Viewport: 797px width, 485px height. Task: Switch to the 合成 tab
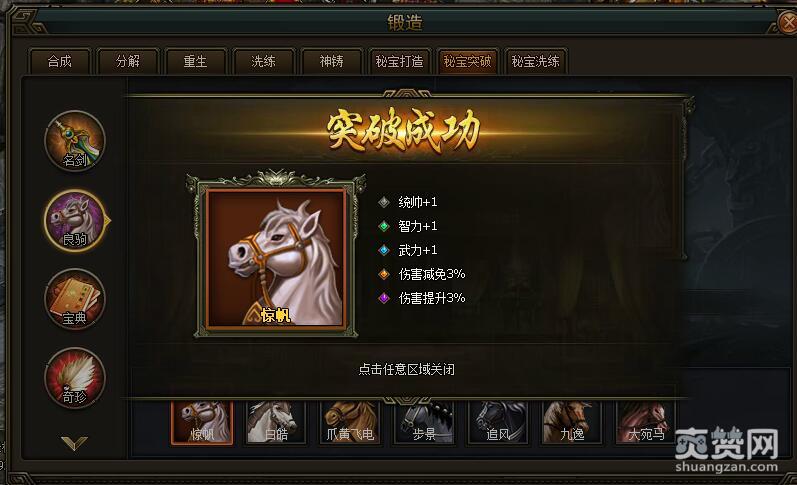click(x=60, y=62)
